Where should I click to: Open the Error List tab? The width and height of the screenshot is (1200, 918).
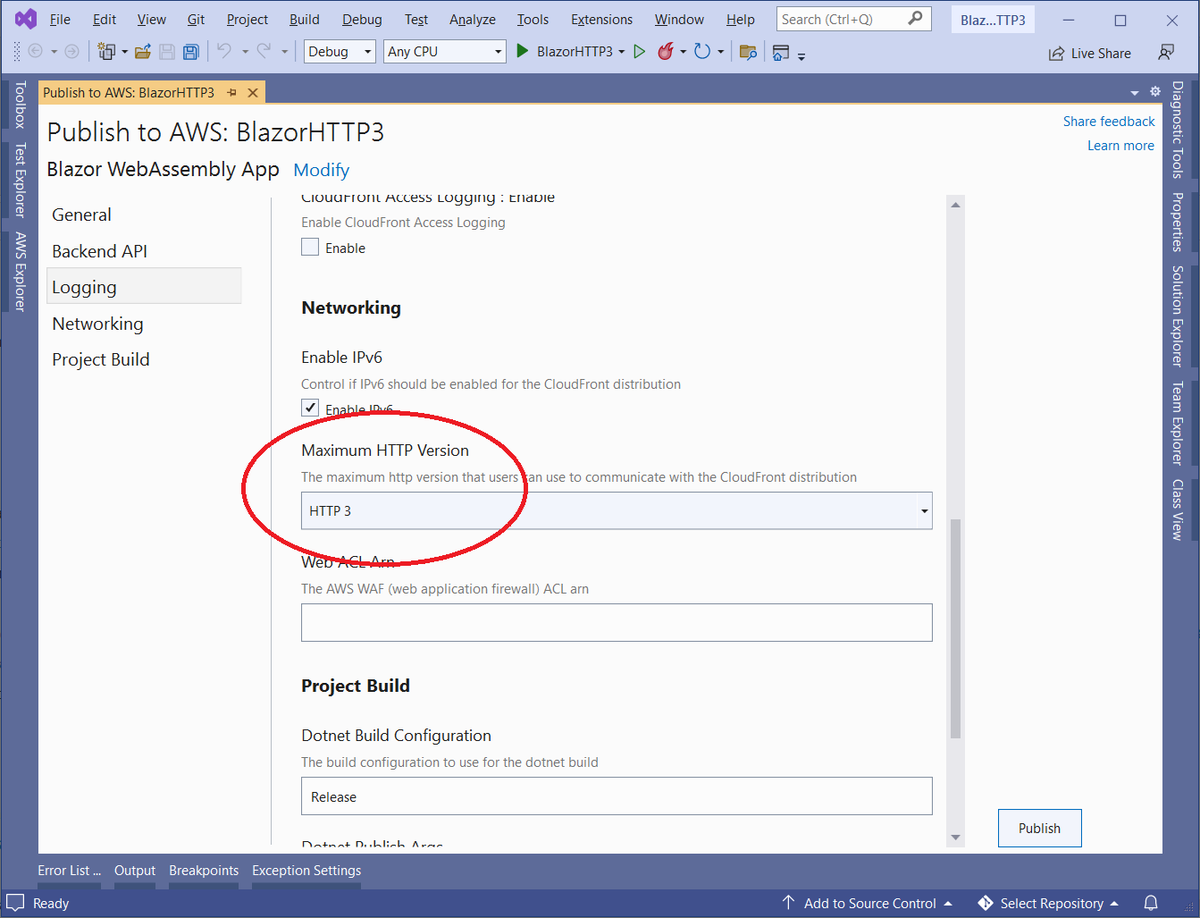coord(69,870)
